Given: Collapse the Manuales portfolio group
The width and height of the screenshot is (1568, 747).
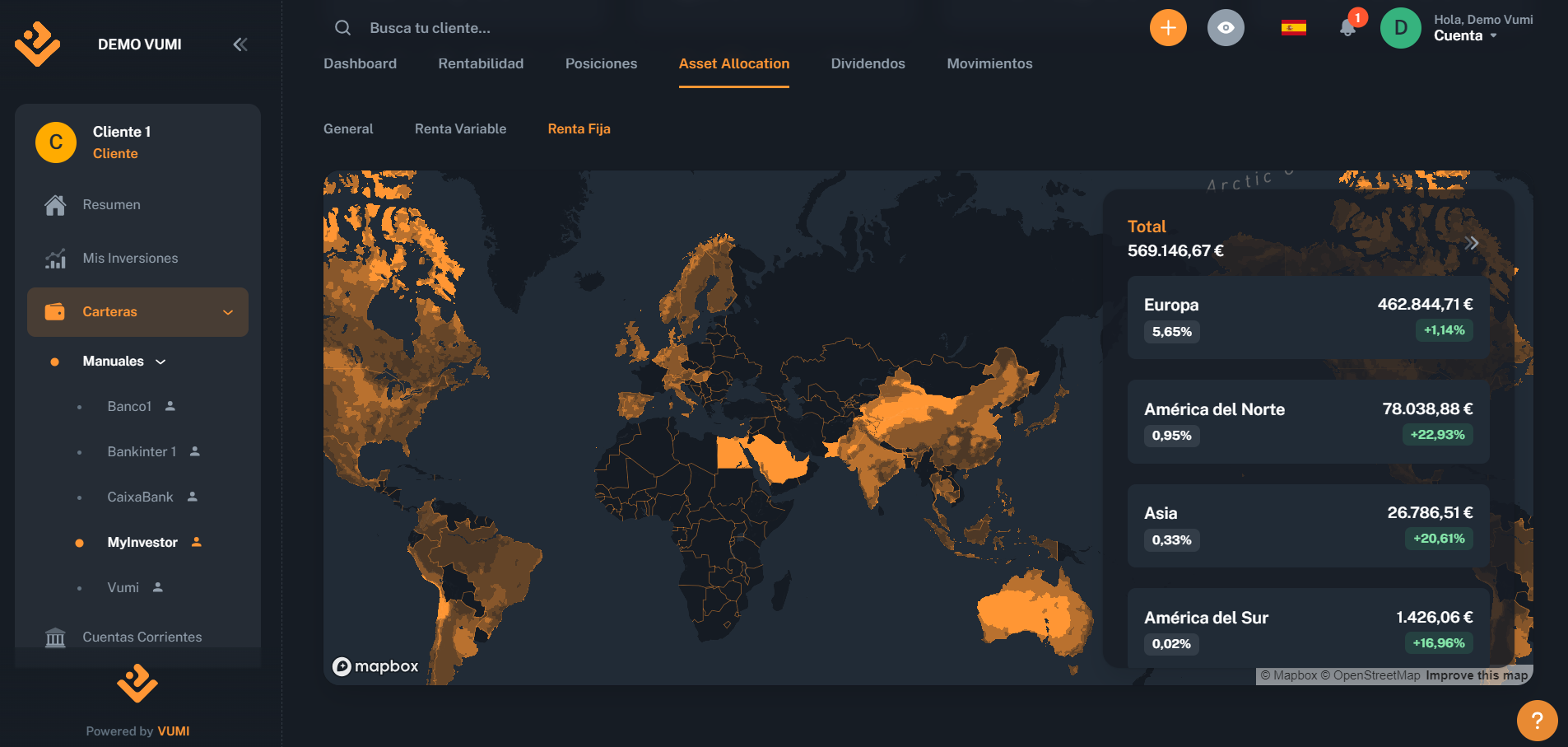Looking at the screenshot, I should [x=161, y=362].
